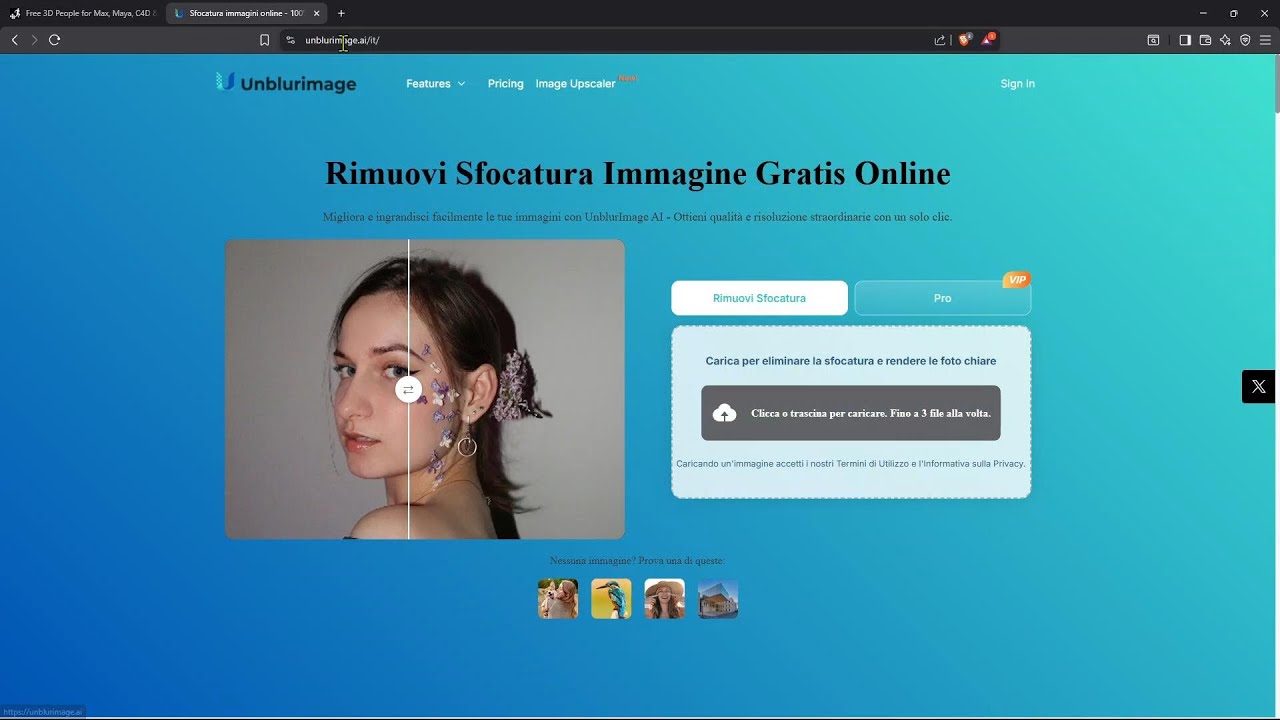Switch to Free 3D People tab
Screen dimensions: 1280x720
click(x=83, y=13)
